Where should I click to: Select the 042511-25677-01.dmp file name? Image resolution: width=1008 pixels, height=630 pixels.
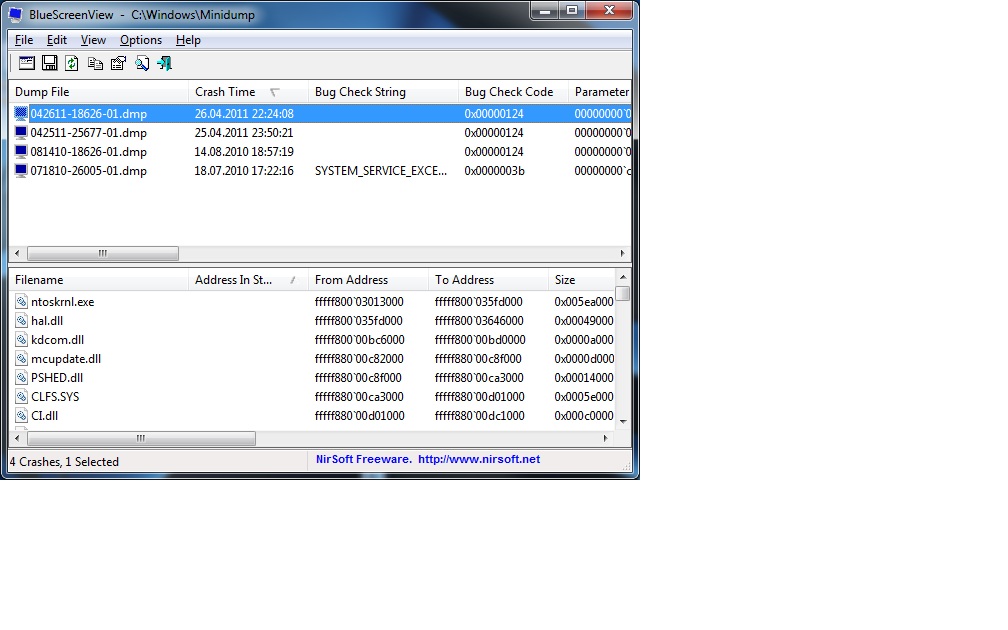pyautogui.click(x=89, y=133)
